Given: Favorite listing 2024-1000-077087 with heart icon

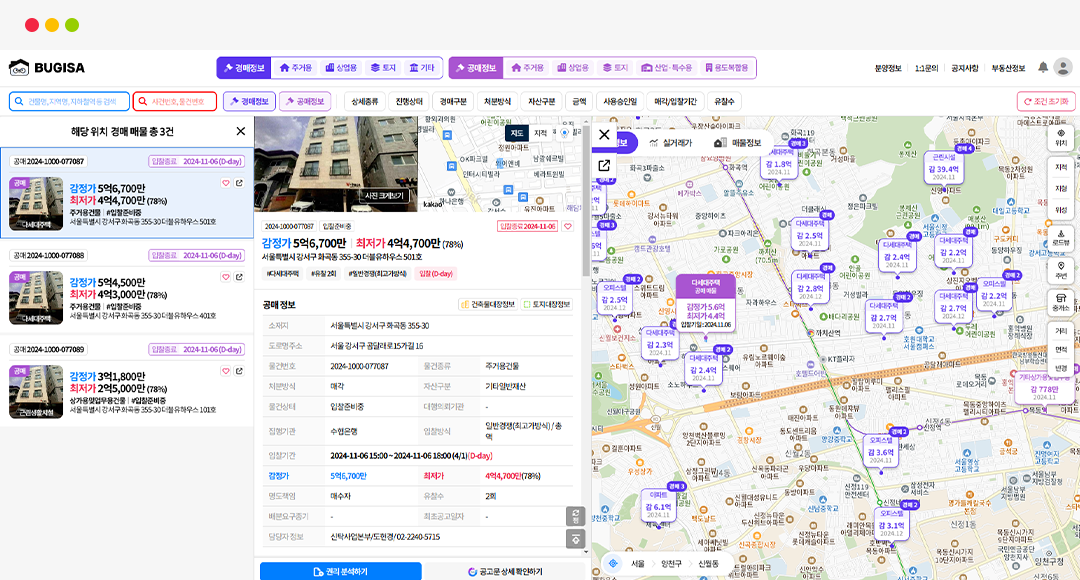Looking at the screenshot, I should [226, 183].
